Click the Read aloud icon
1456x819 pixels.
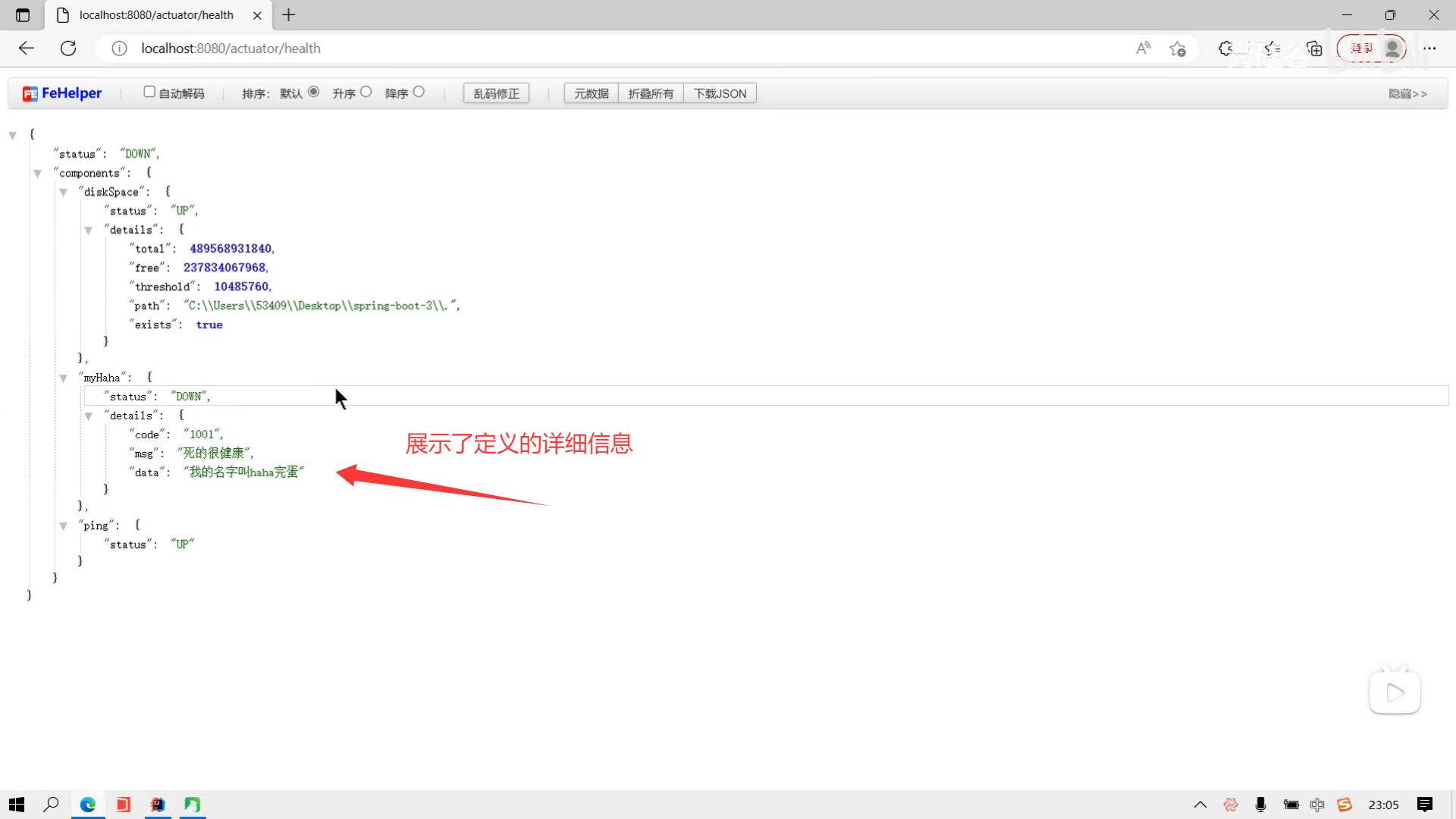coord(1143,49)
